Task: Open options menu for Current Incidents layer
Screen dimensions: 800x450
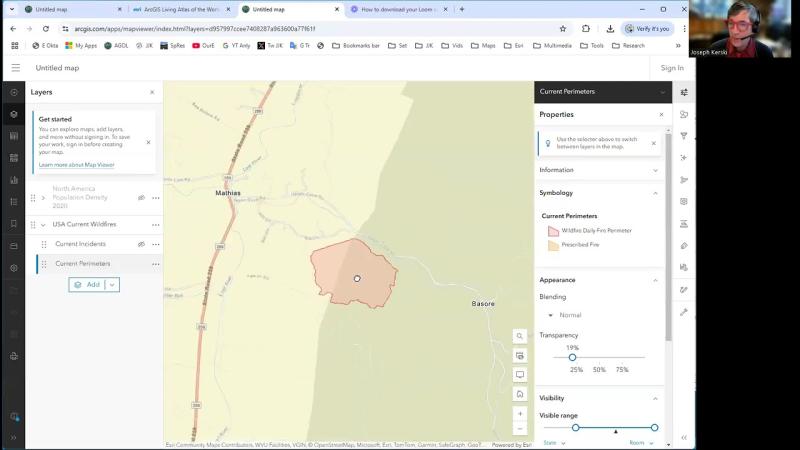Action: (156, 244)
